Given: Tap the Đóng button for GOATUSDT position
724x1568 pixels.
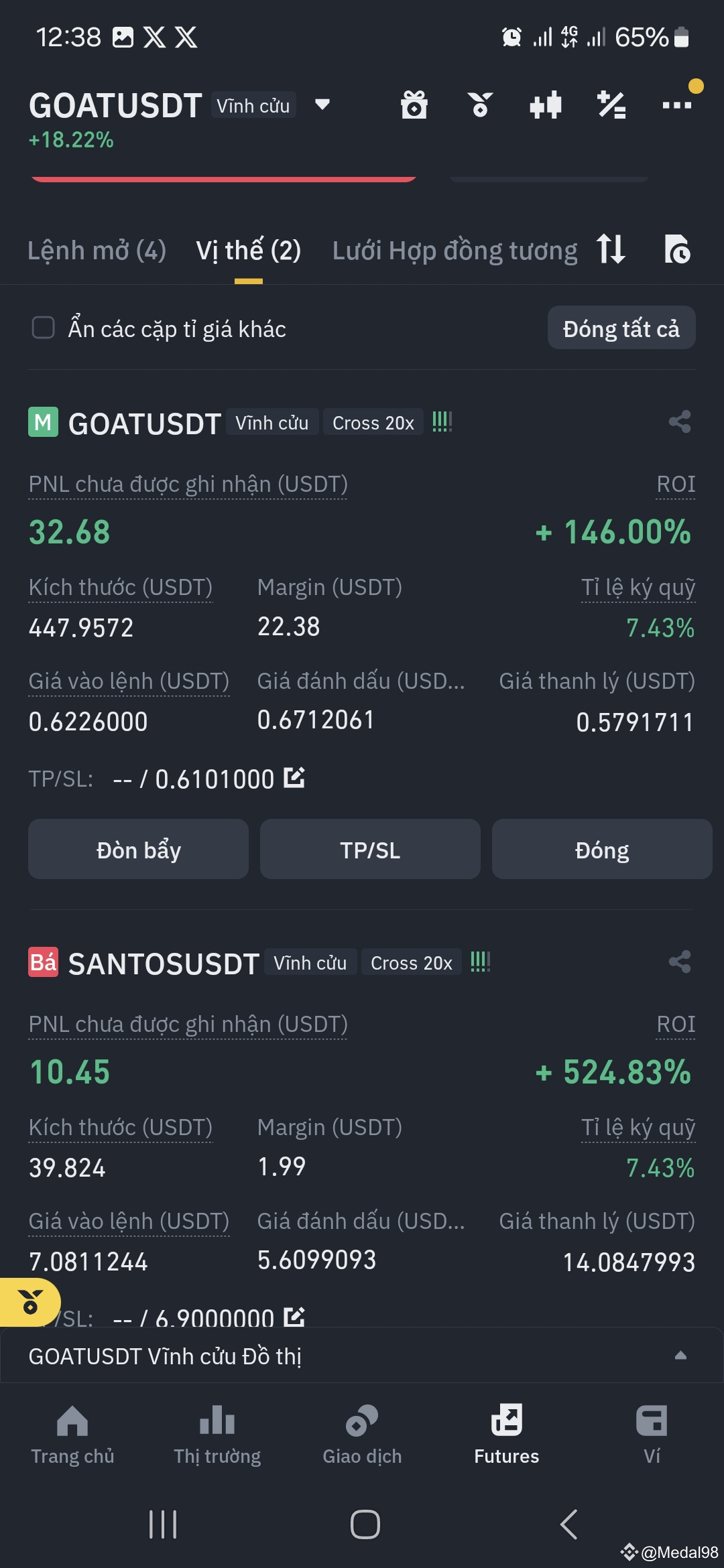Looking at the screenshot, I should [x=602, y=849].
